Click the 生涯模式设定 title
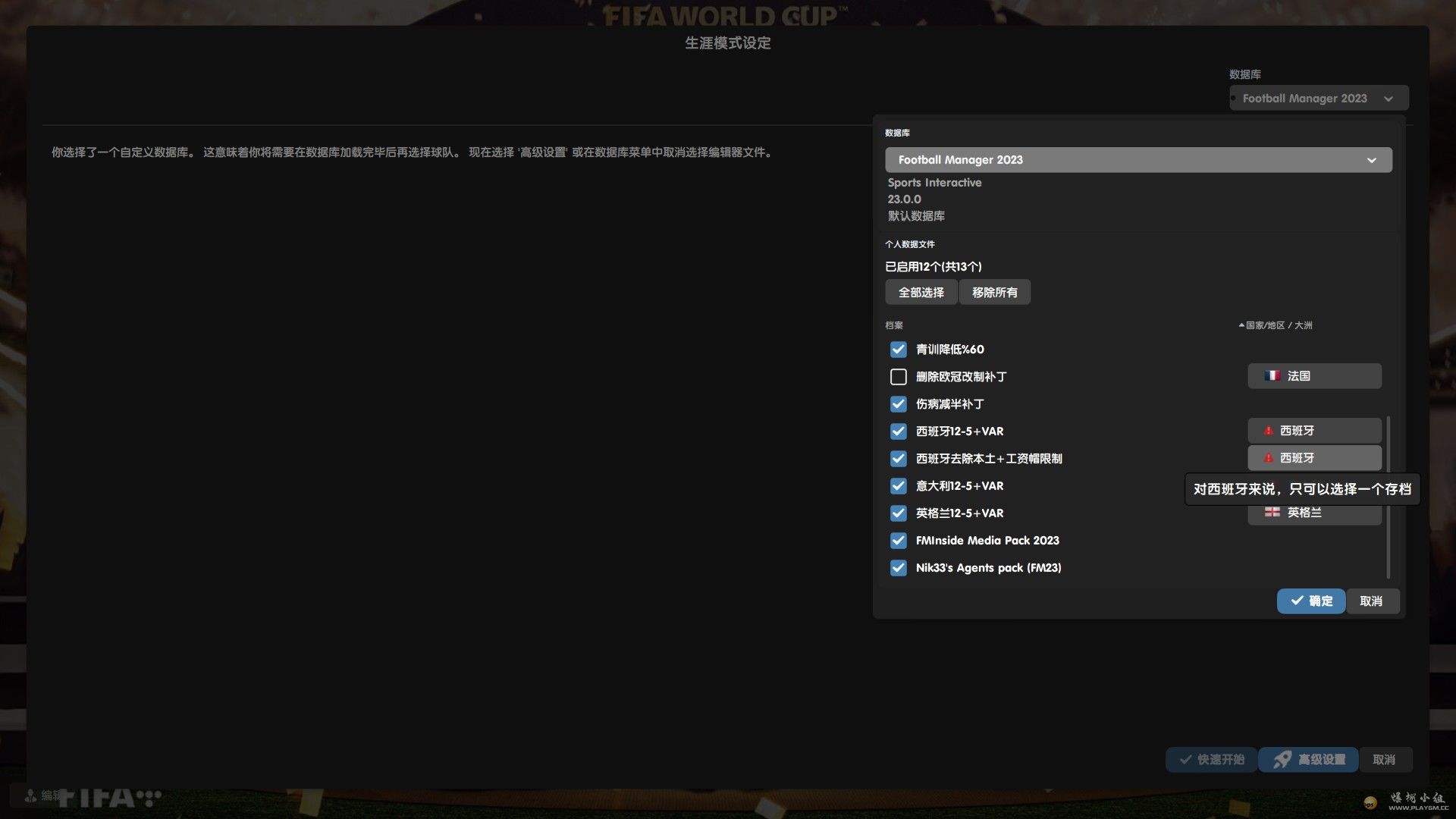This screenshot has width=1456, height=819. [x=728, y=43]
